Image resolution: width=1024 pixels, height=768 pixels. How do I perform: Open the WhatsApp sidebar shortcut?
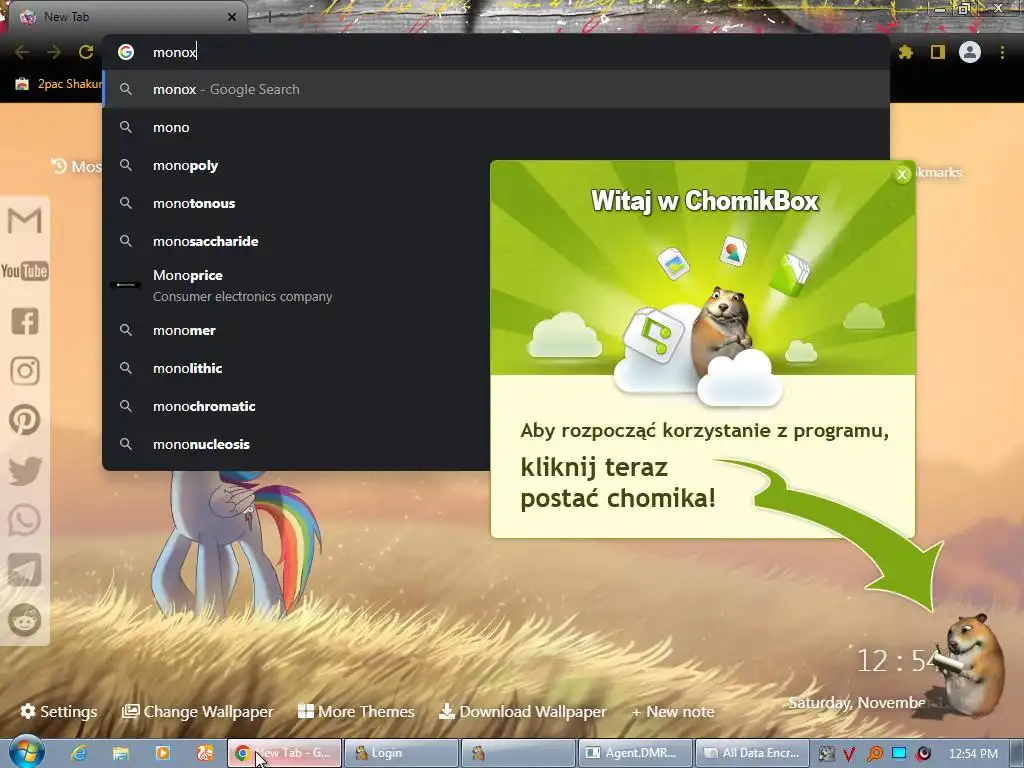coord(25,520)
